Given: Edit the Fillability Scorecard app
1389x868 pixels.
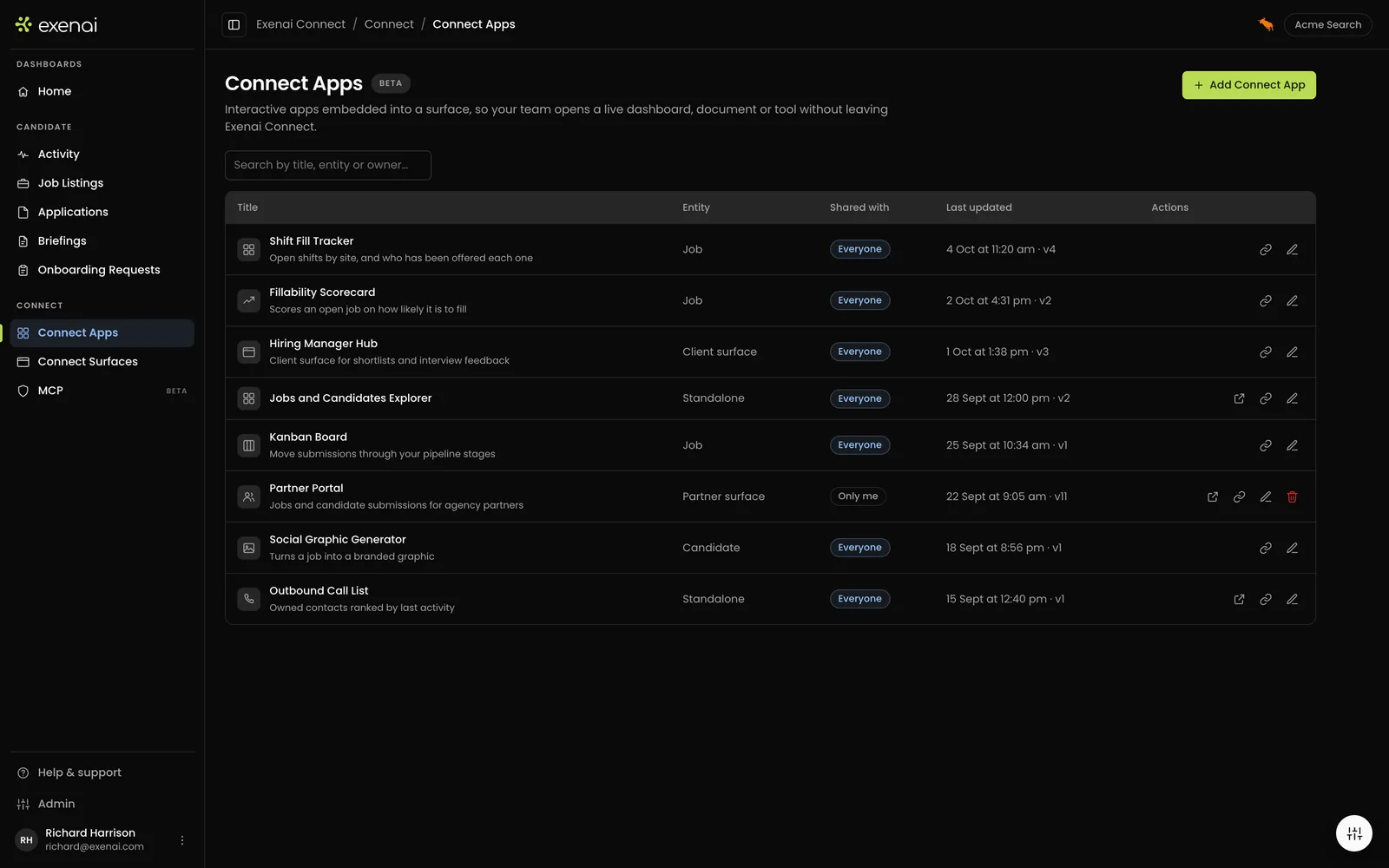Looking at the screenshot, I should point(1292,300).
